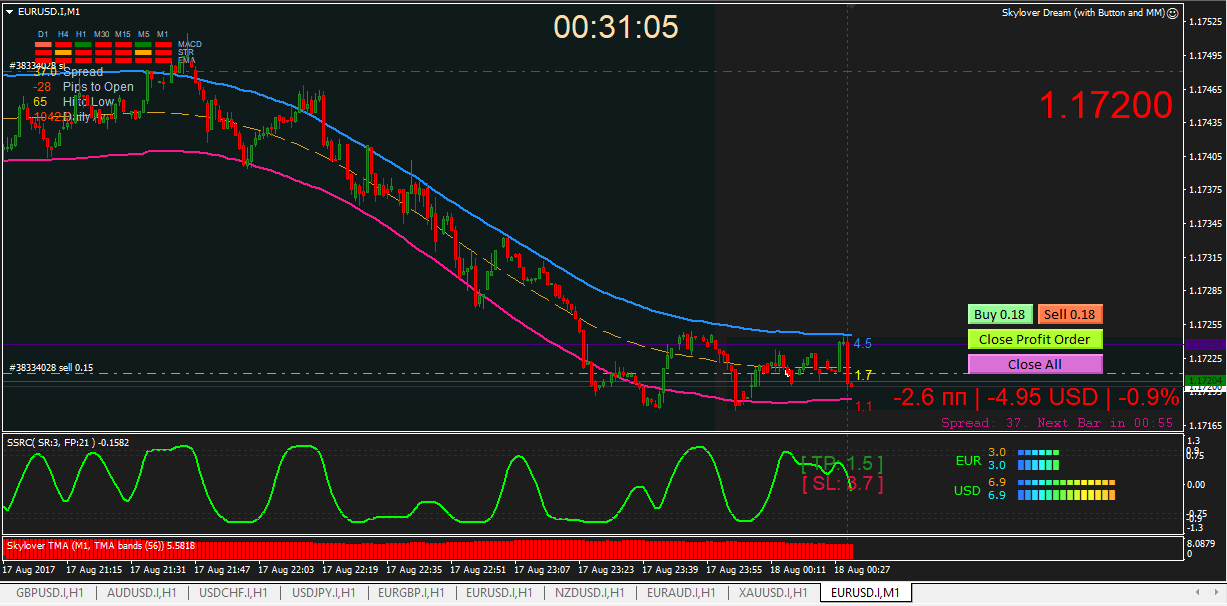Viewport: 1227px width, 606px height.
Task: Click the EUR currency strength label
Action: coord(967,460)
